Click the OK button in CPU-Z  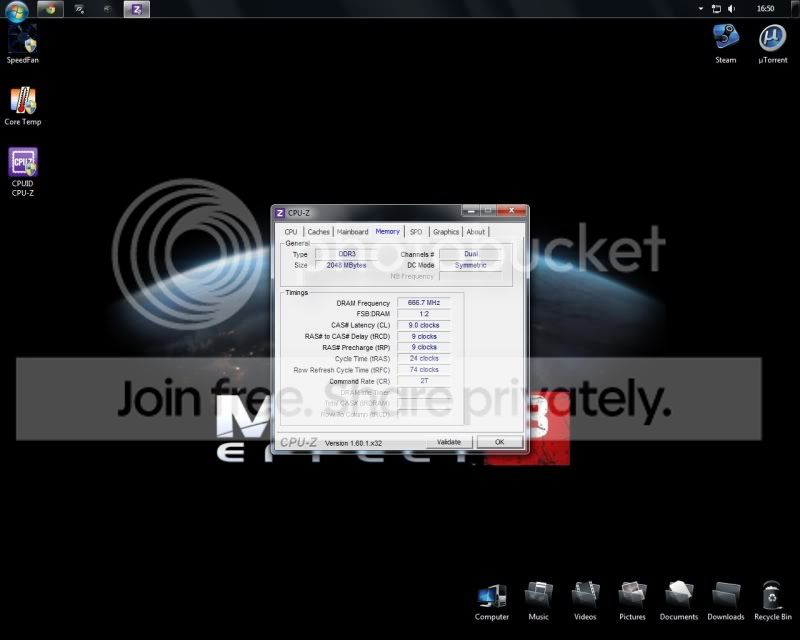[x=499, y=442]
